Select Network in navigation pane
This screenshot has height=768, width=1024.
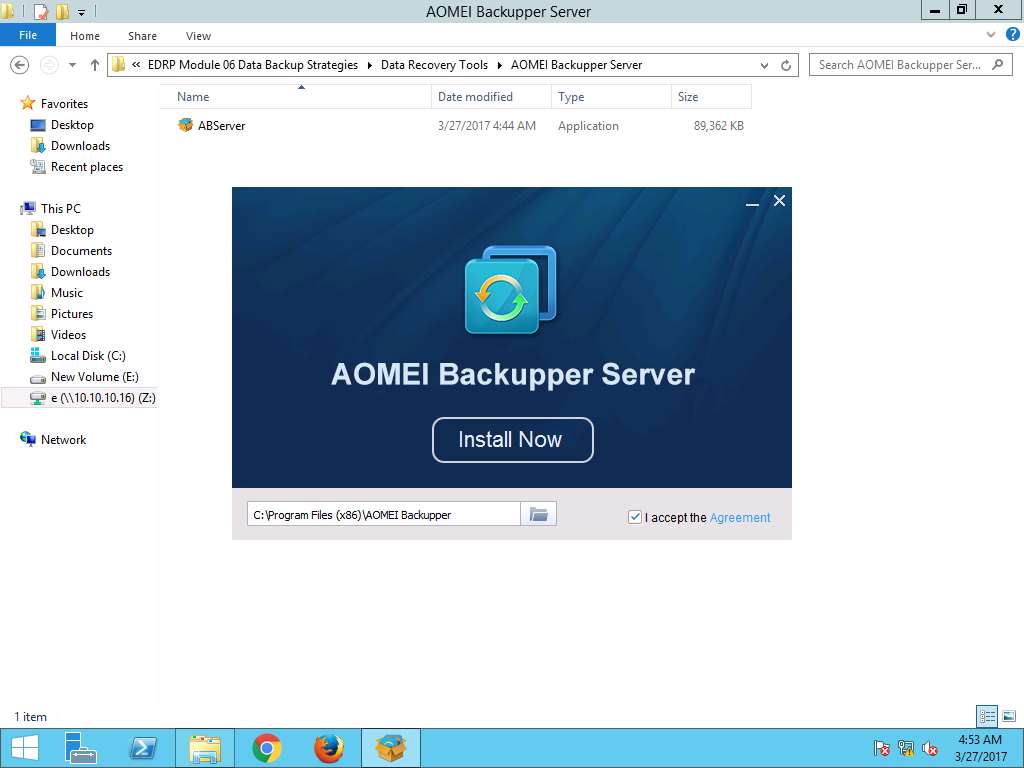click(63, 440)
